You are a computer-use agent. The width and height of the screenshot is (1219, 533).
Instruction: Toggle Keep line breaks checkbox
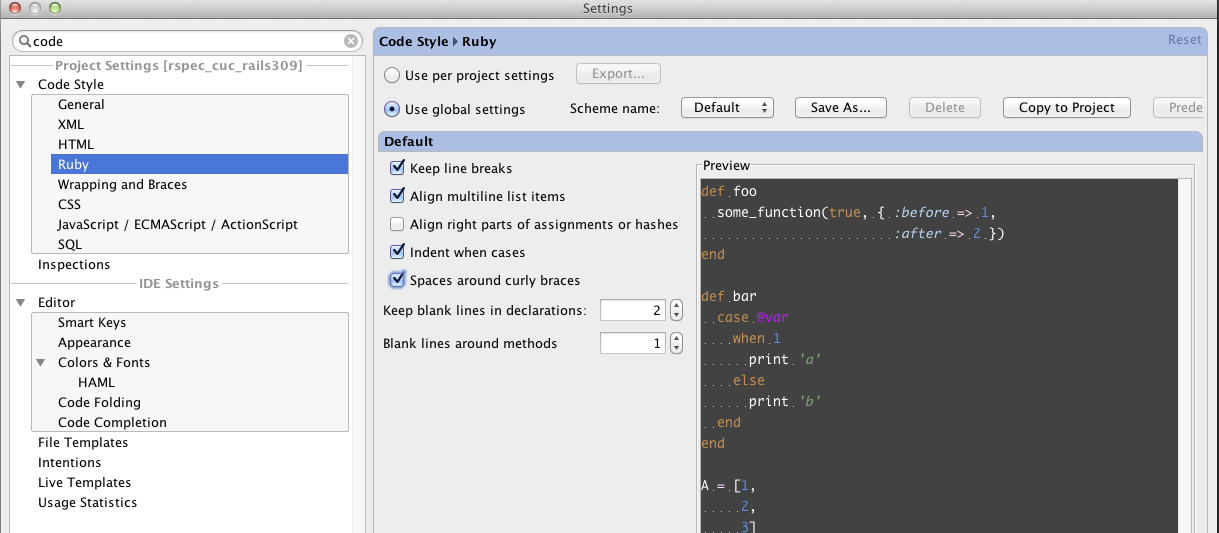click(398, 168)
